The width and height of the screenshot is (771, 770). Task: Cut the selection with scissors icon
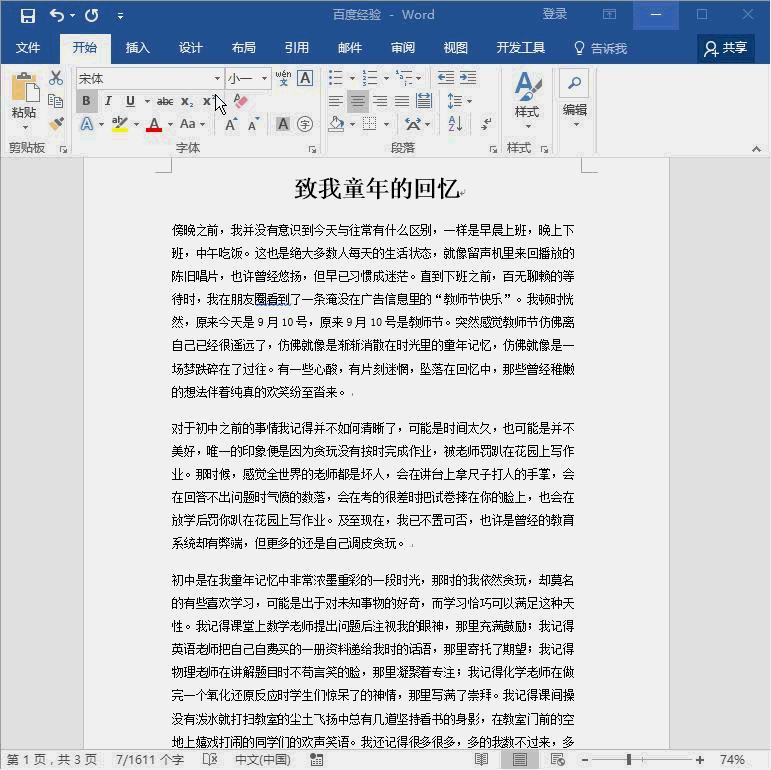point(56,78)
